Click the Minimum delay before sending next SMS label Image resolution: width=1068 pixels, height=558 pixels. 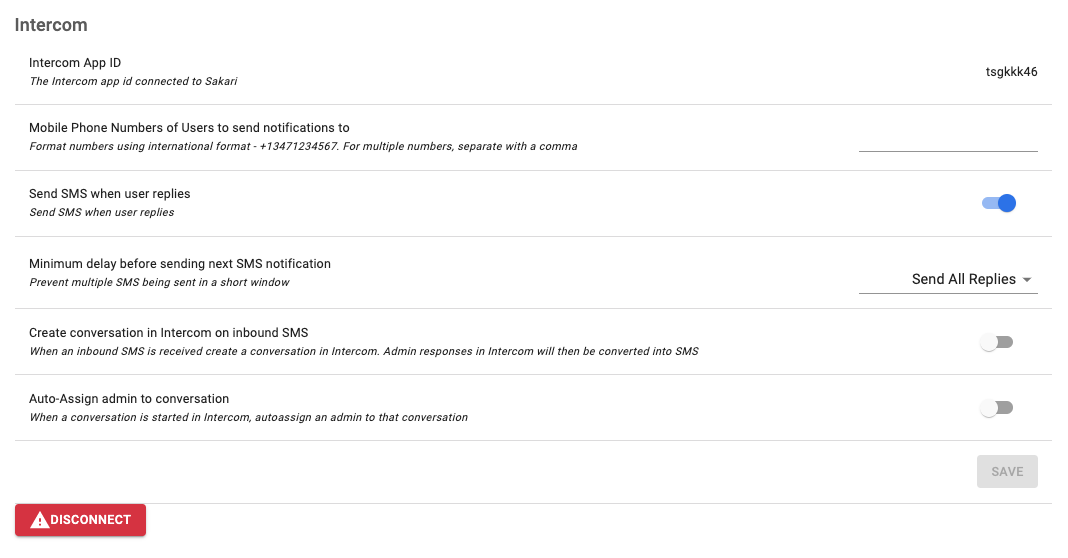pyautogui.click(x=180, y=264)
